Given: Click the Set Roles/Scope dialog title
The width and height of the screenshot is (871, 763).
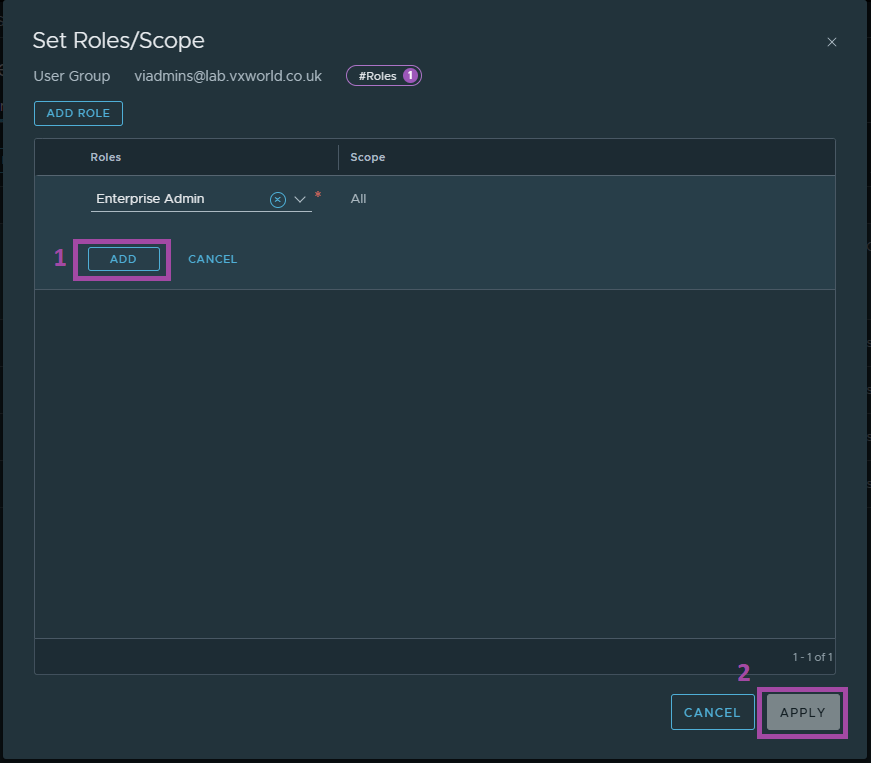Looking at the screenshot, I should (x=118, y=41).
